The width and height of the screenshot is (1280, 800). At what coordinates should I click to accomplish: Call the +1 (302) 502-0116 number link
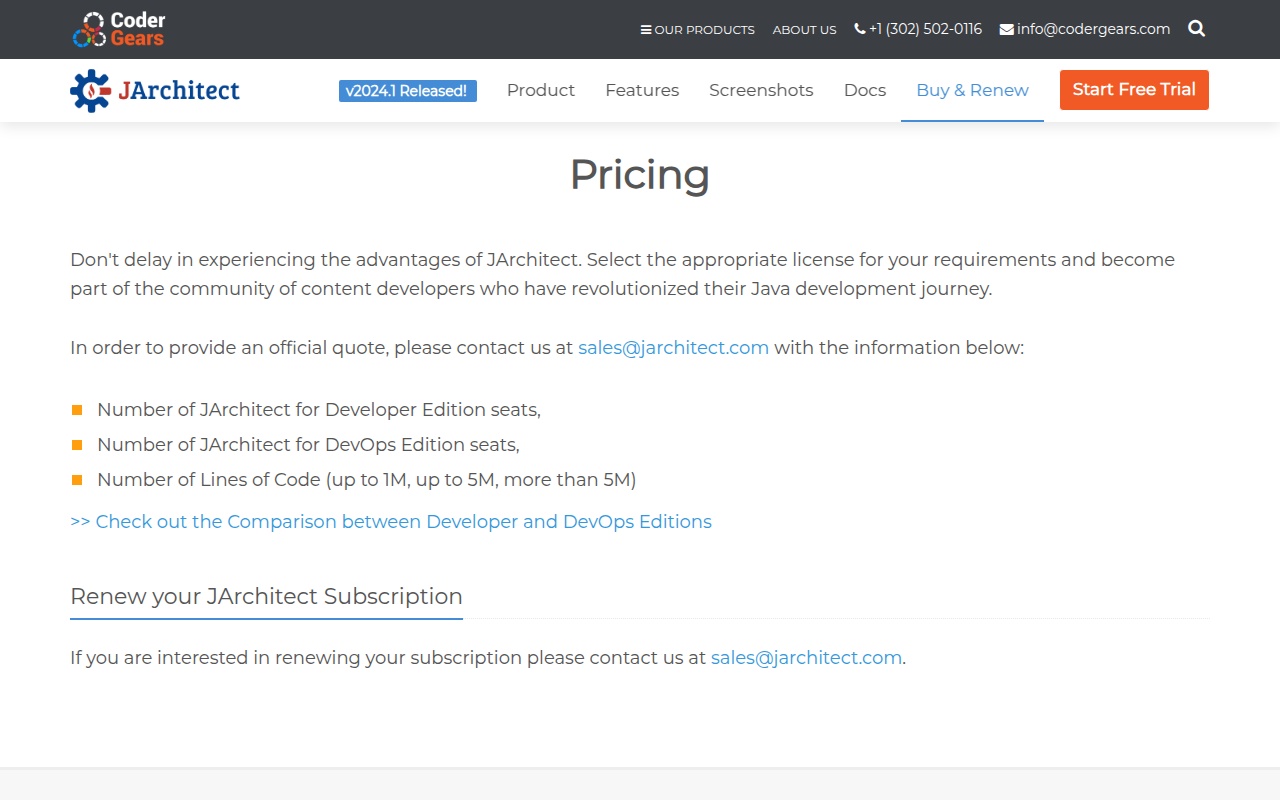click(925, 29)
